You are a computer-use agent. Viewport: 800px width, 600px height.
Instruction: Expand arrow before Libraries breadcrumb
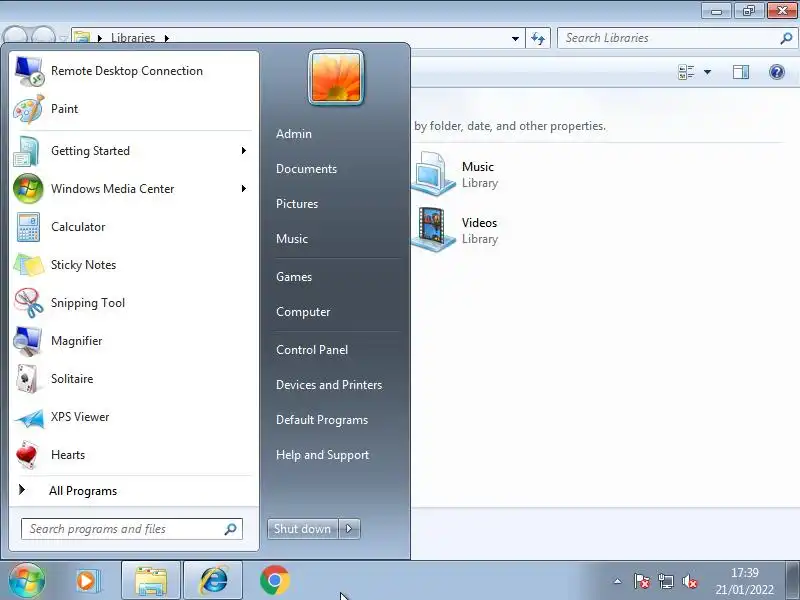100,38
